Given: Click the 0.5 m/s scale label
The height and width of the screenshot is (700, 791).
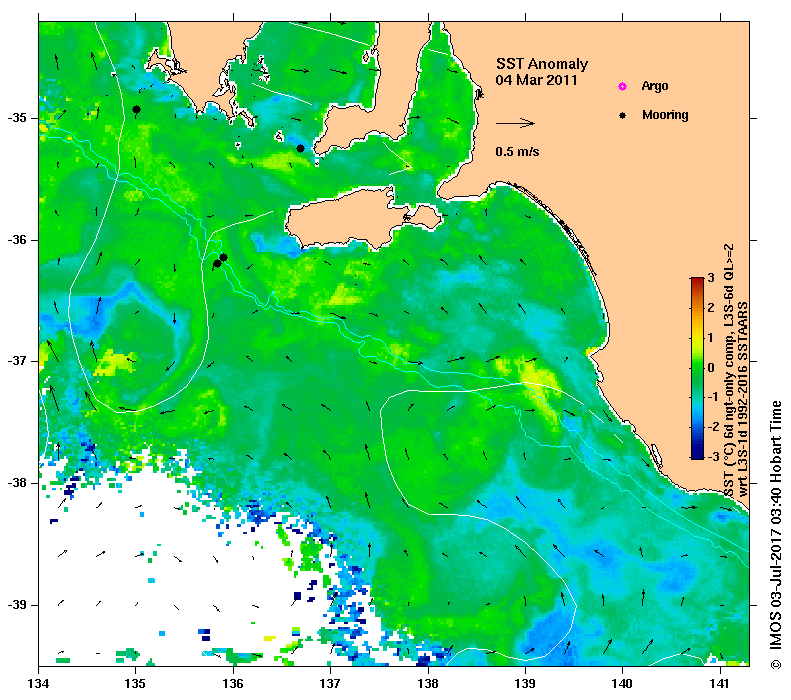Looking at the screenshot, I should click(517, 151).
